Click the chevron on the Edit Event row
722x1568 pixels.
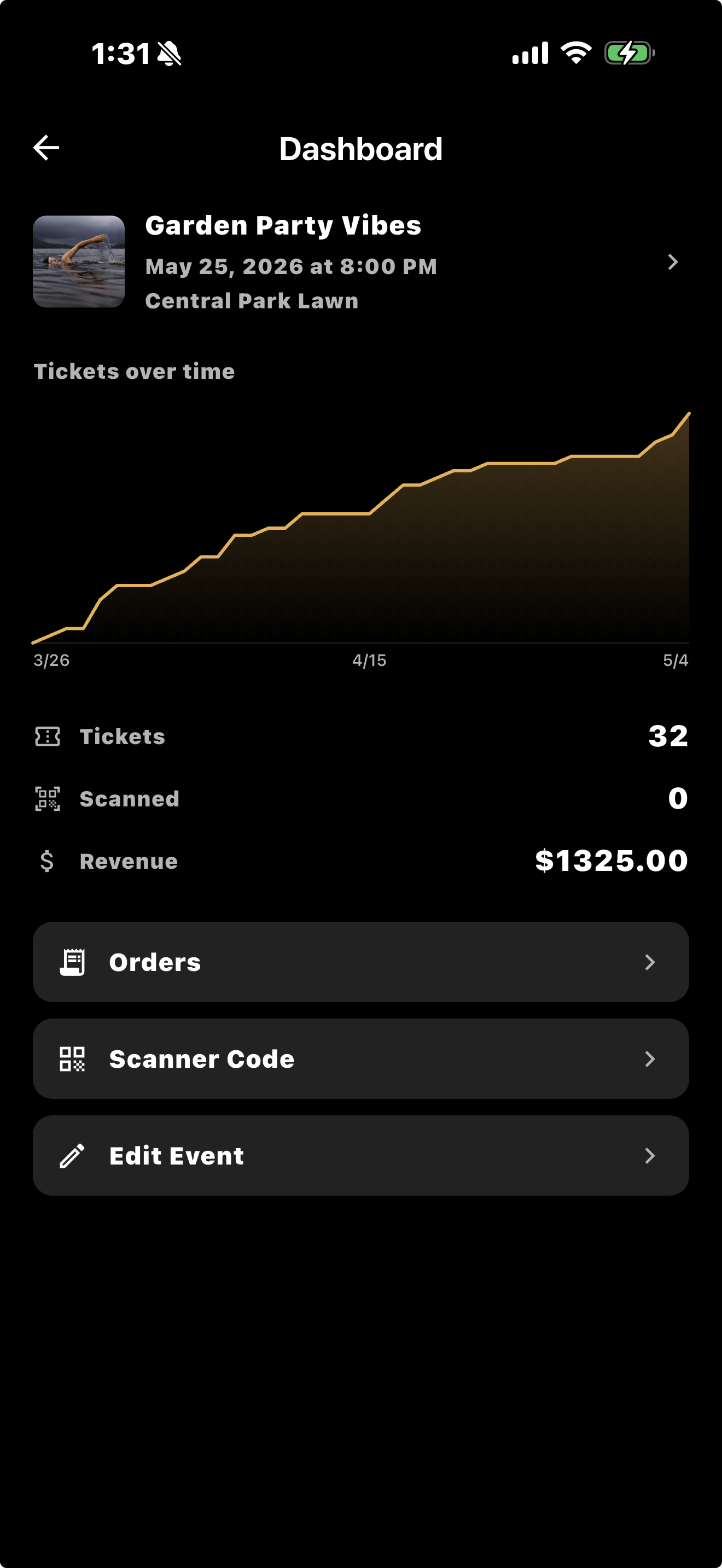(x=650, y=1155)
